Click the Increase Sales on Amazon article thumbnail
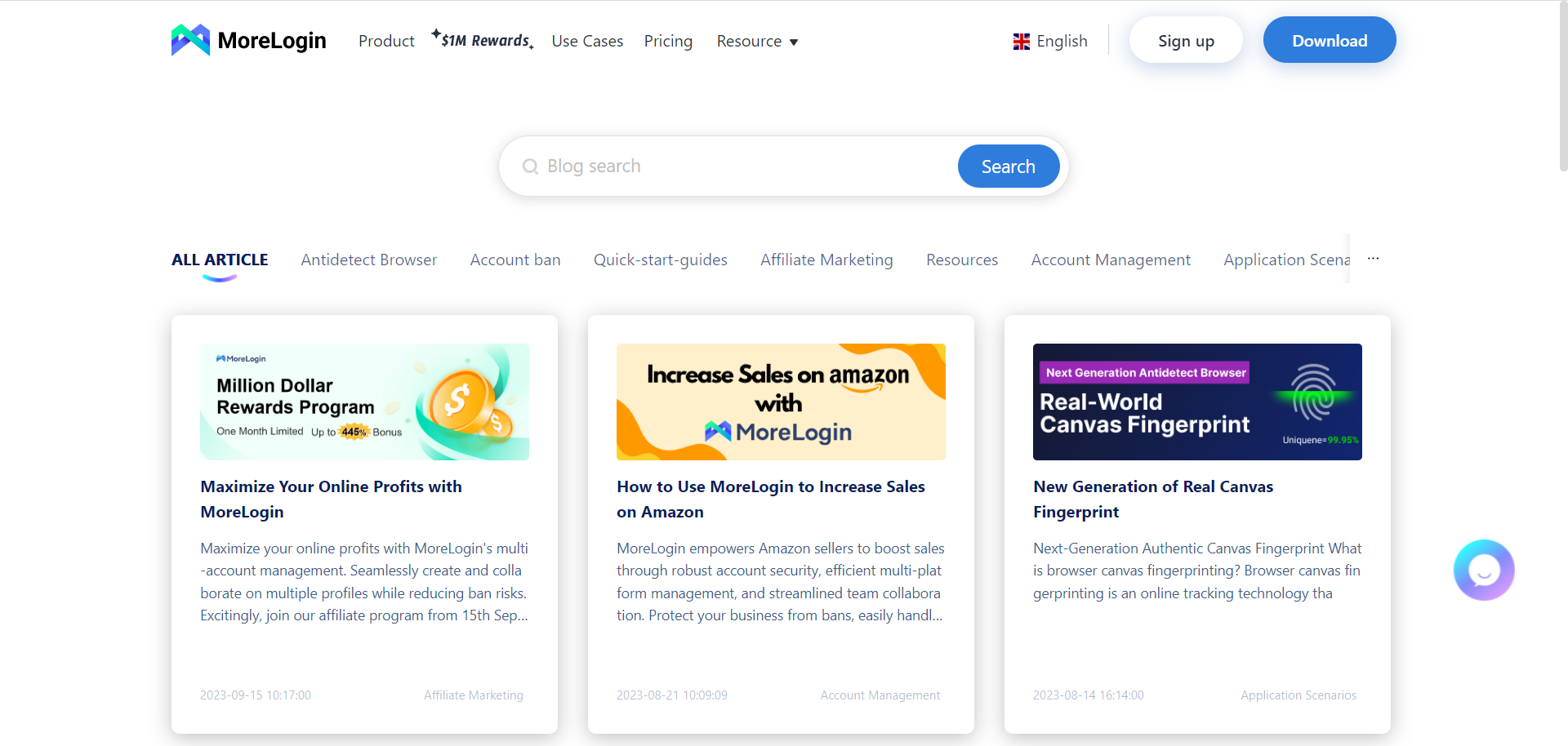Viewport: 1568px width, 746px height. [780, 402]
